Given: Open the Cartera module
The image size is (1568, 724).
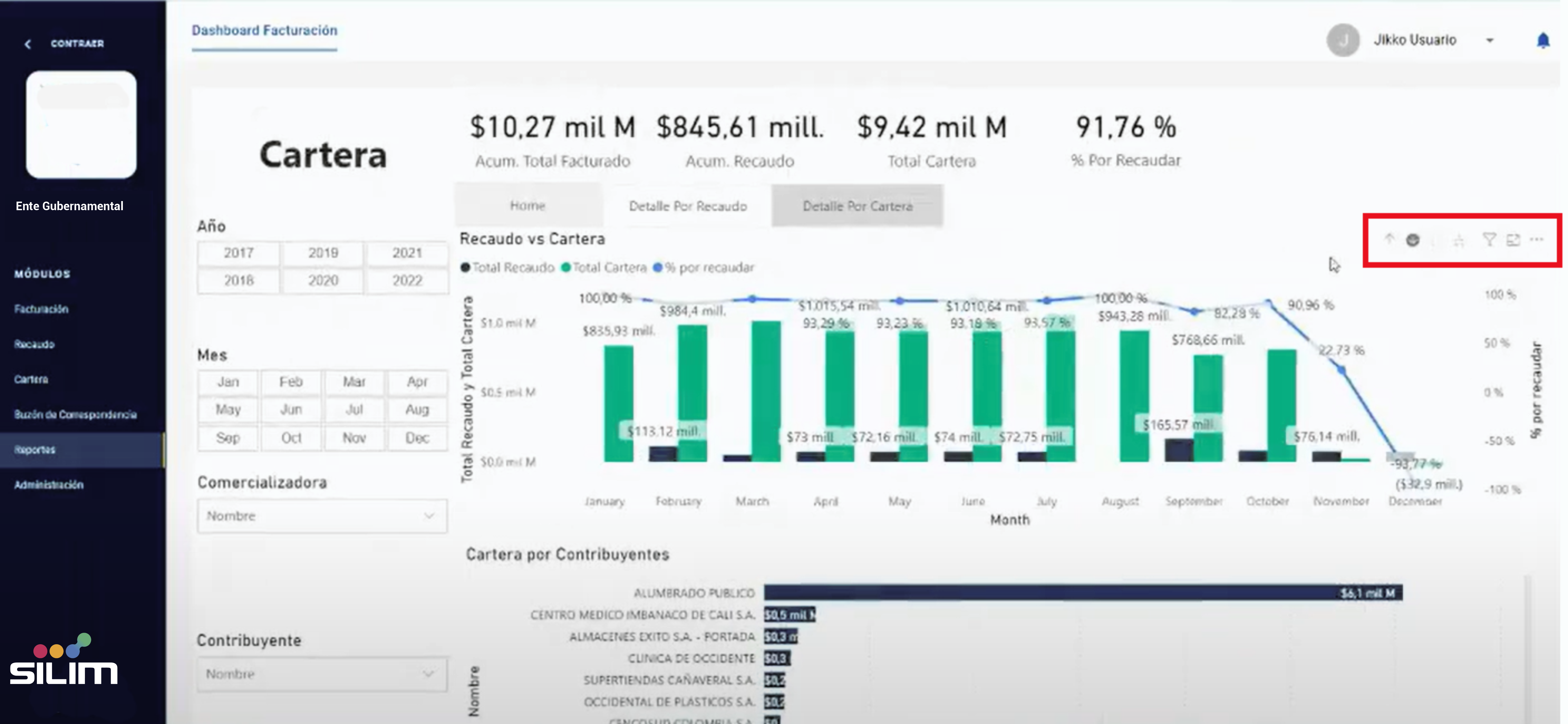Looking at the screenshot, I should tap(31, 379).
